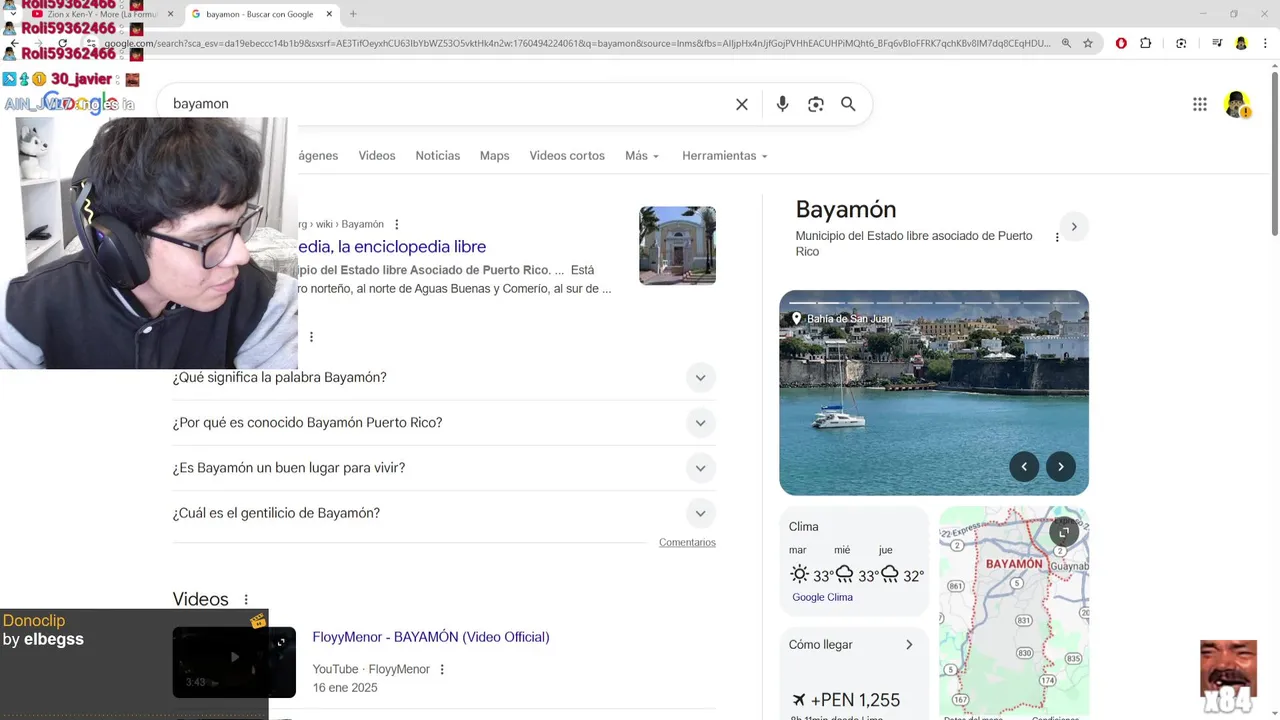
Task: Click the arrow button beside Bayamón title
Action: click(x=1074, y=227)
